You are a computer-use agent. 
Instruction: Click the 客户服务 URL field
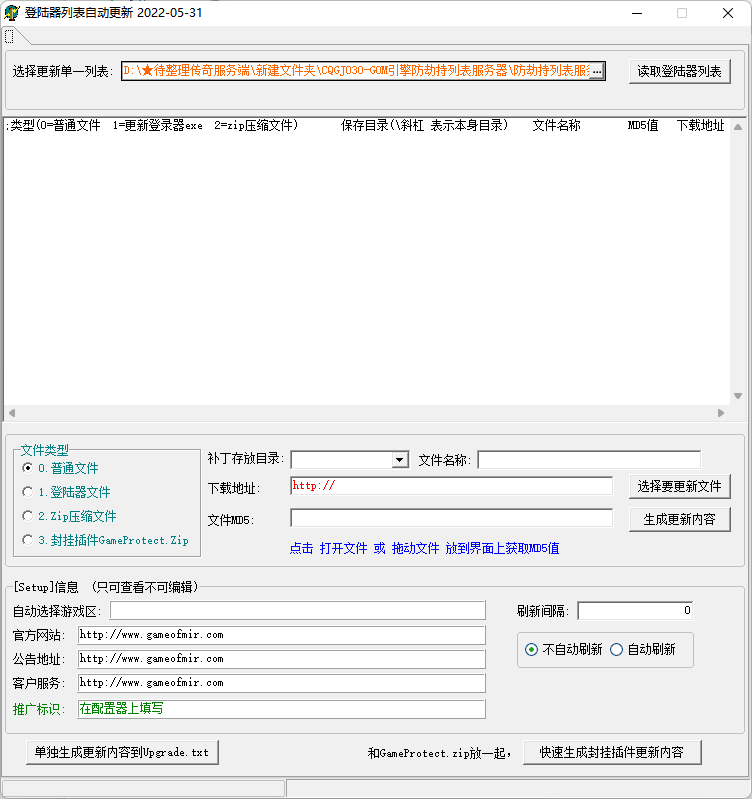(x=281, y=683)
